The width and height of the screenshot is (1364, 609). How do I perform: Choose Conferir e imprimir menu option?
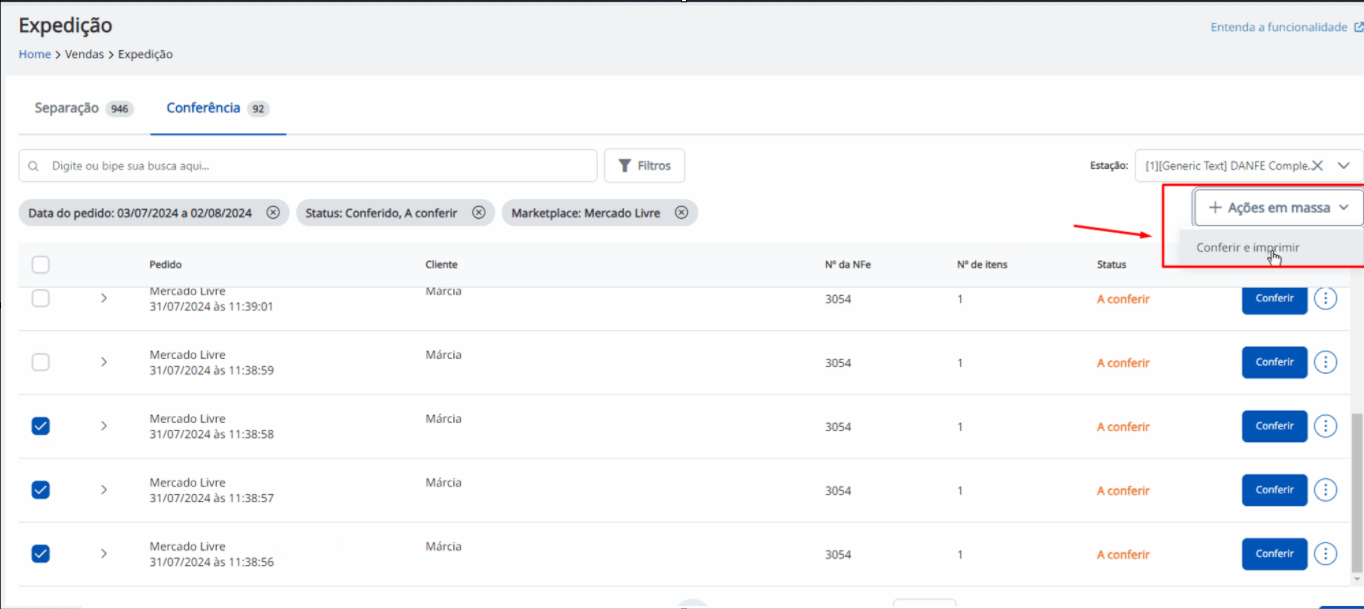[x=1248, y=247]
